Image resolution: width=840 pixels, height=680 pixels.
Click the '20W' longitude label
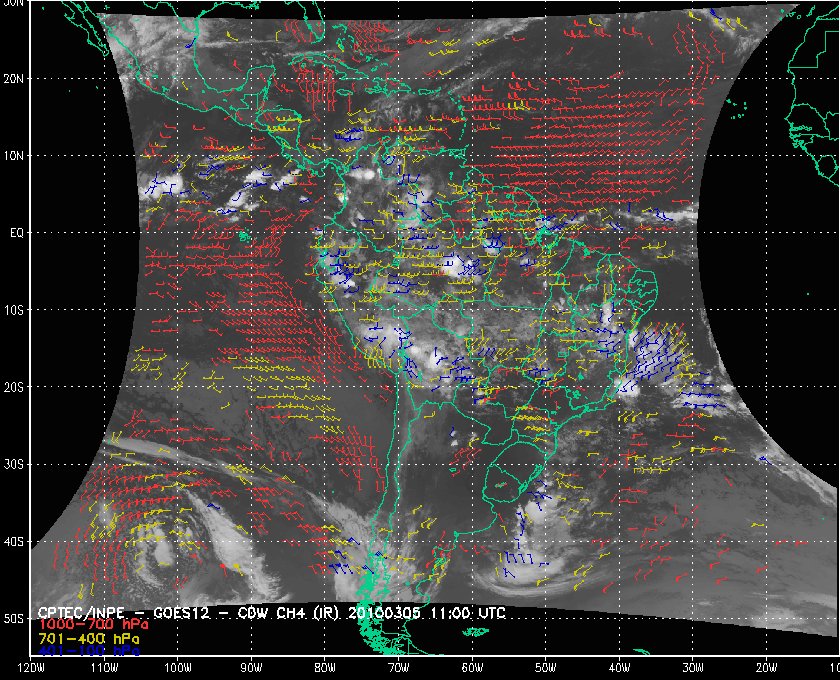[x=767, y=668]
